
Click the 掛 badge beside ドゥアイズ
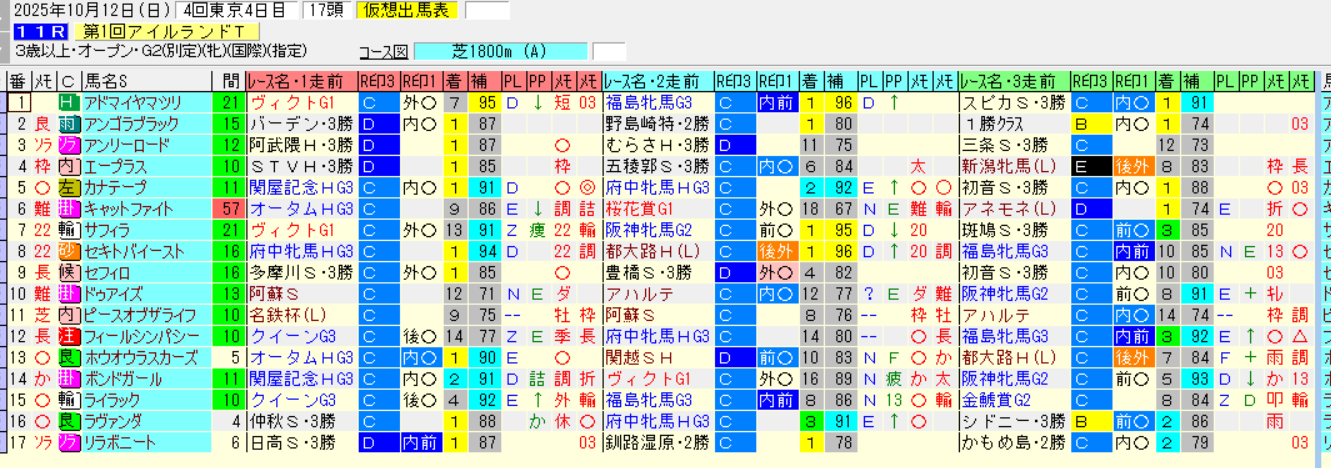tap(69, 294)
